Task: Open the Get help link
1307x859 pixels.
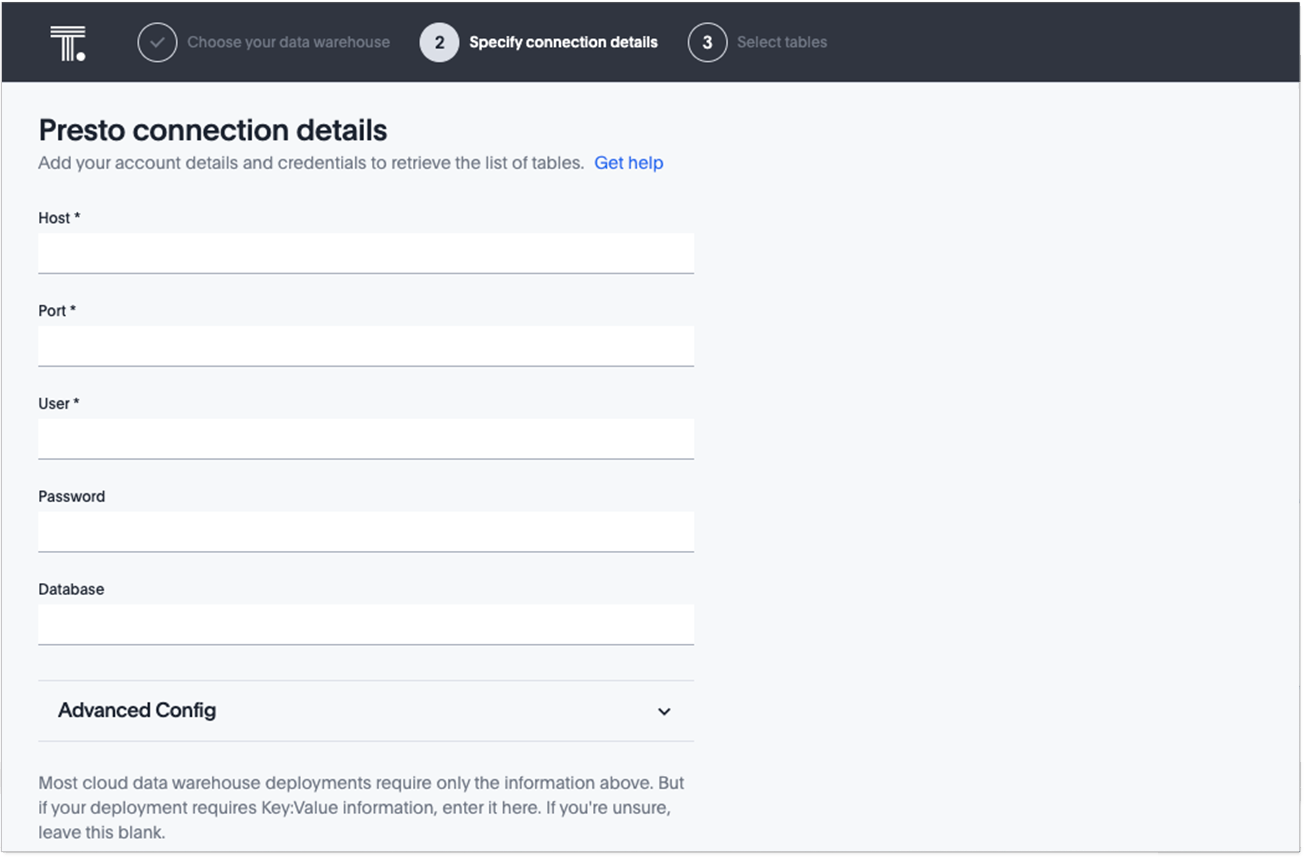Action: (x=628, y=163)
